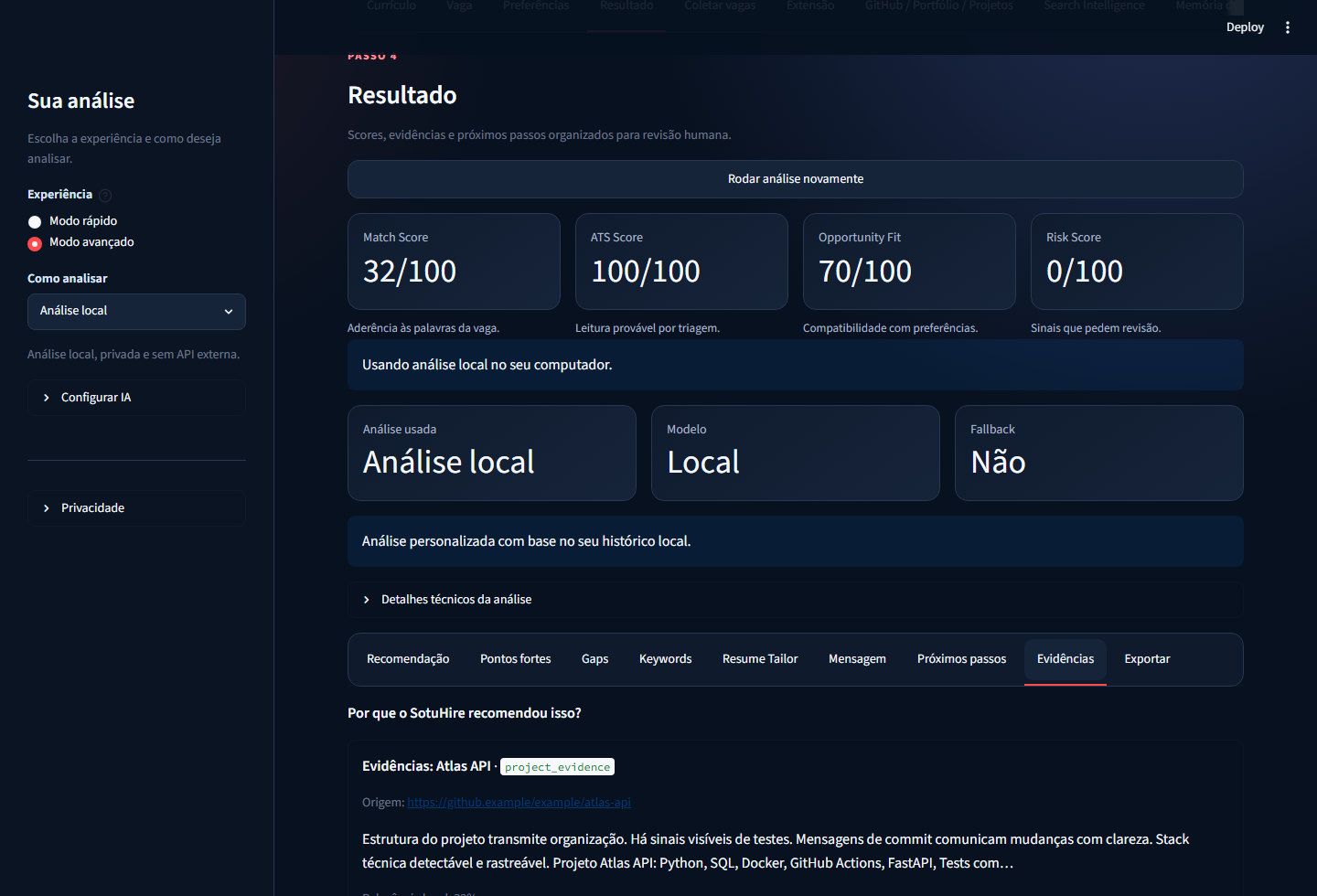The image size is (1317, 896).
Task: Switch to the Mensagem tab
Action: click(857, 659)
